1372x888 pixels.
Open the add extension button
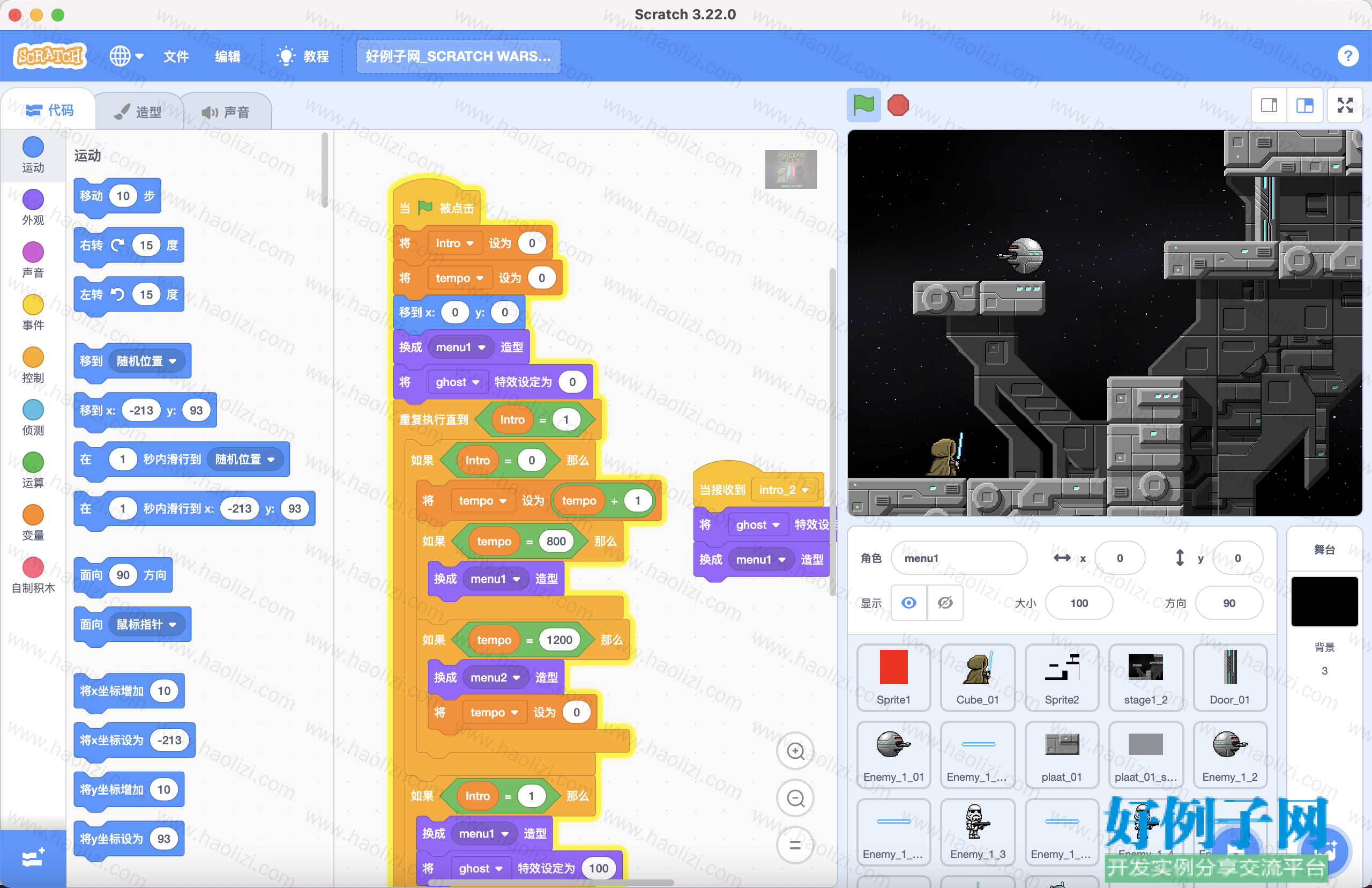(x=33, y=857)
